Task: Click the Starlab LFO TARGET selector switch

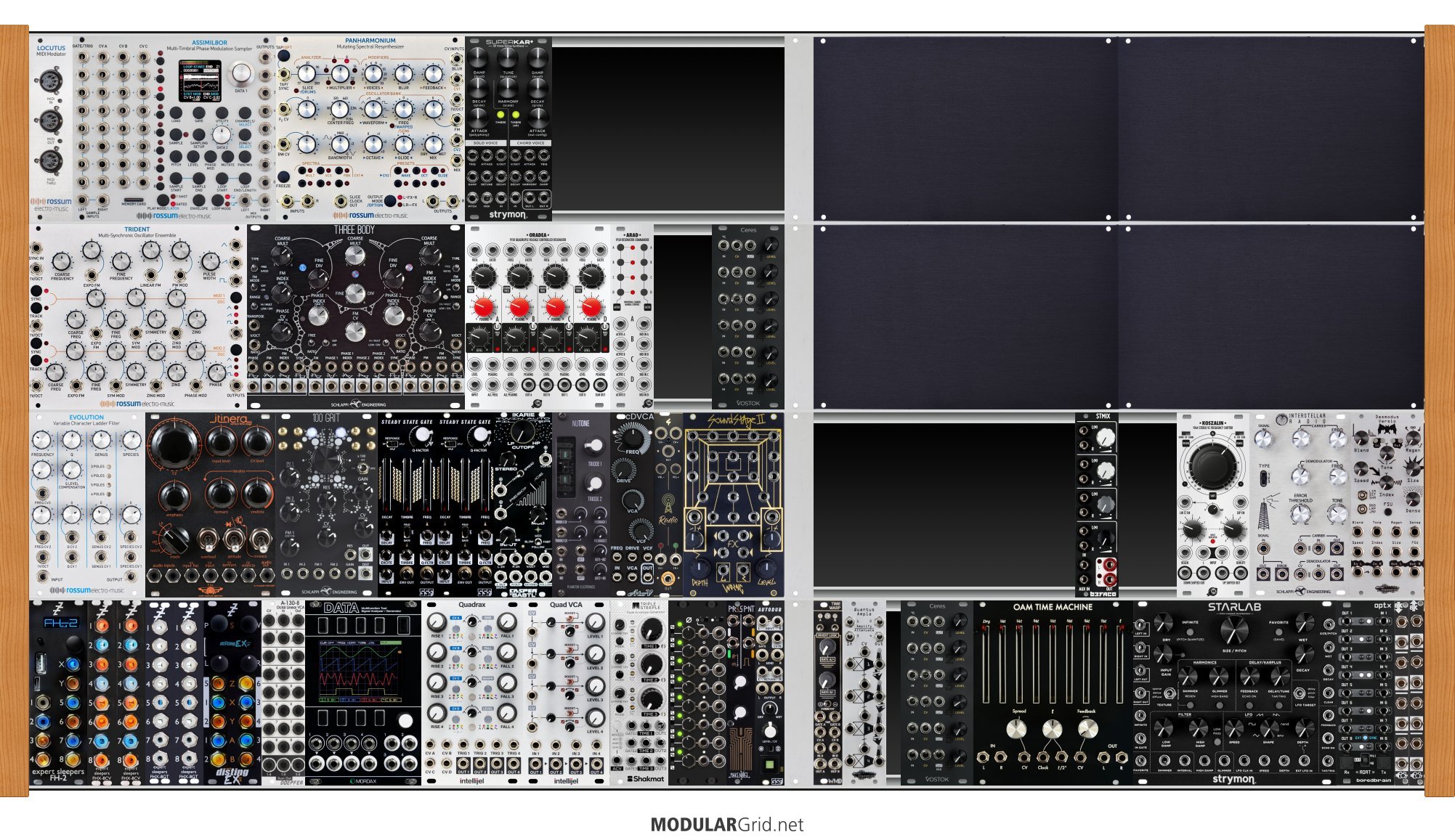Action: pos(1300,693)
